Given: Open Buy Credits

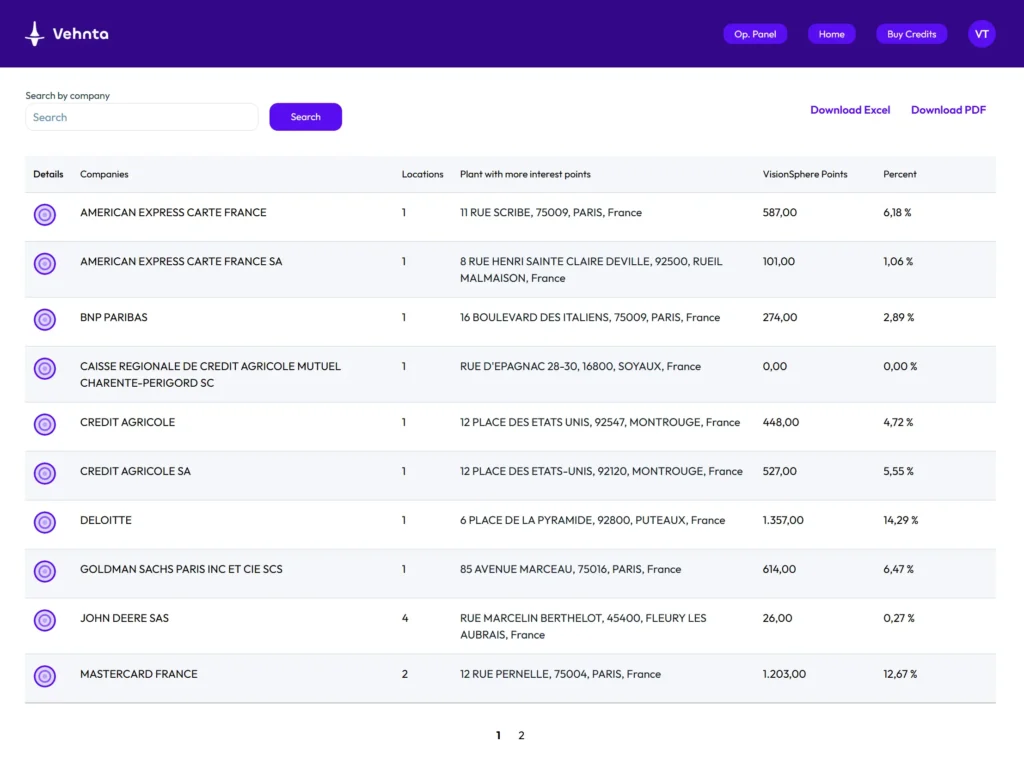Looking at the screenshot, I should (x=912, y=34).
